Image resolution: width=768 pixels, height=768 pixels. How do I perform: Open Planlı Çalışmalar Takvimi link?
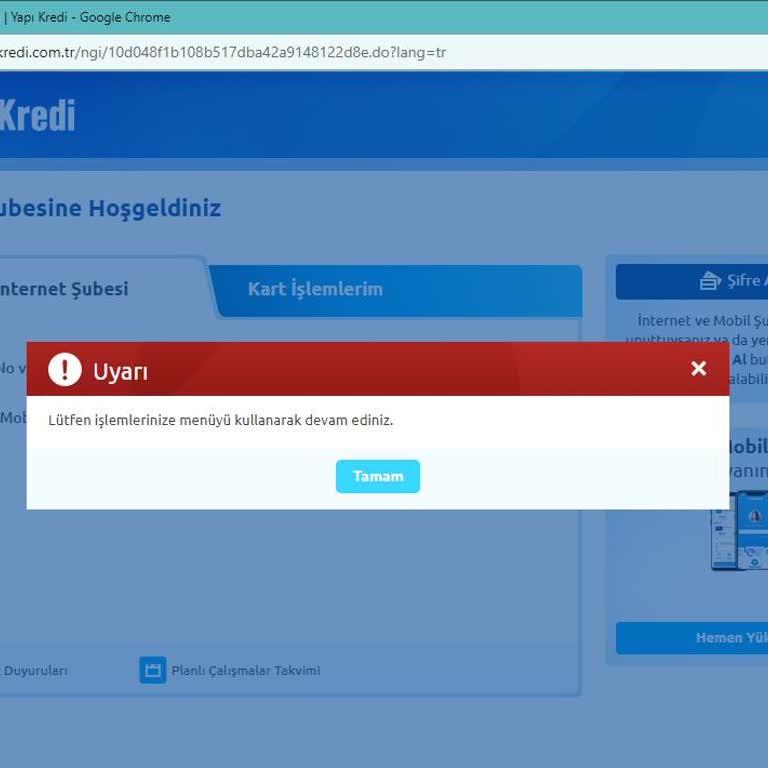point(245,670)
